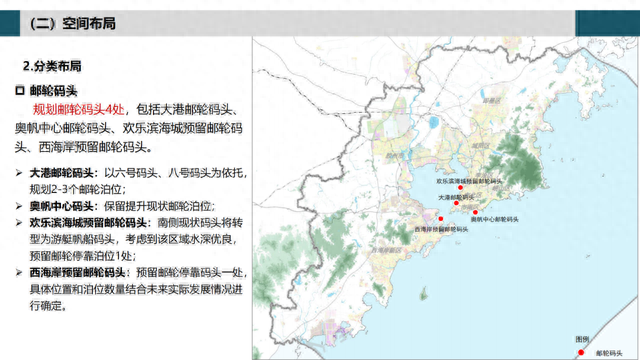Click the arrow bullet beside 欢乐滨海城预留邮轮码头
Screen dimensions: 640x360
pos(19,223)
